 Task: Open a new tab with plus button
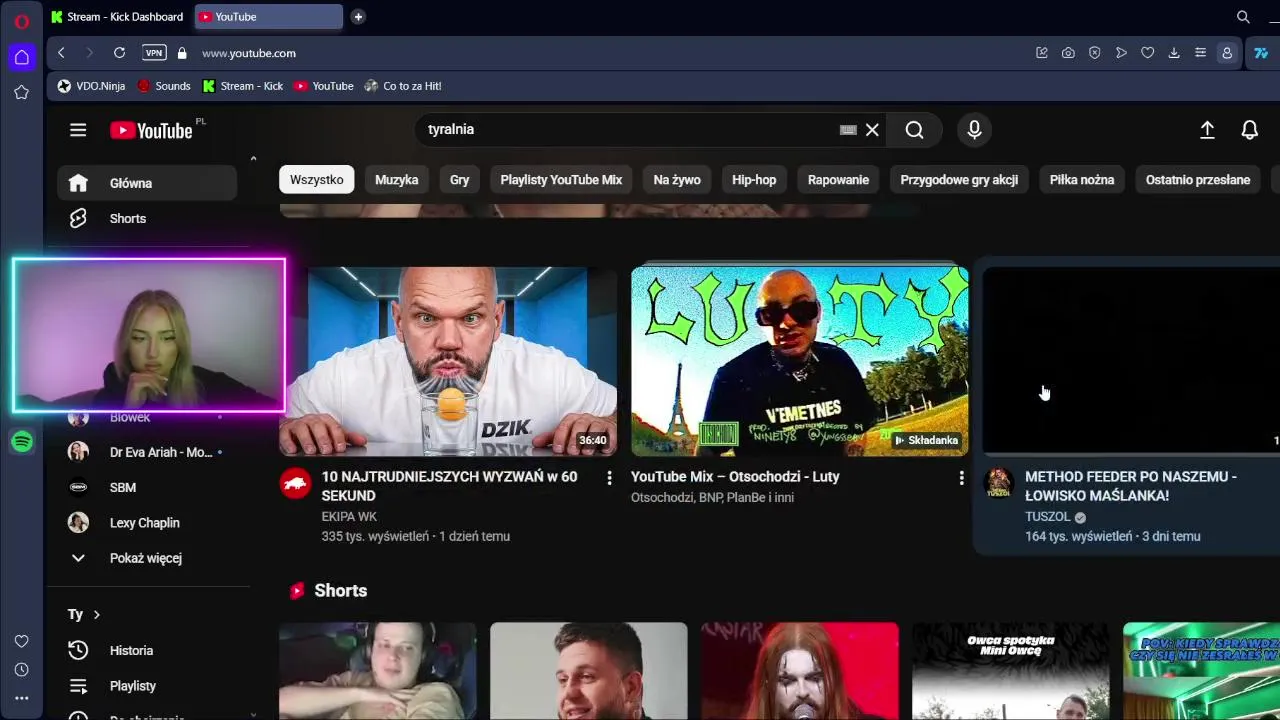pos(358,16)
